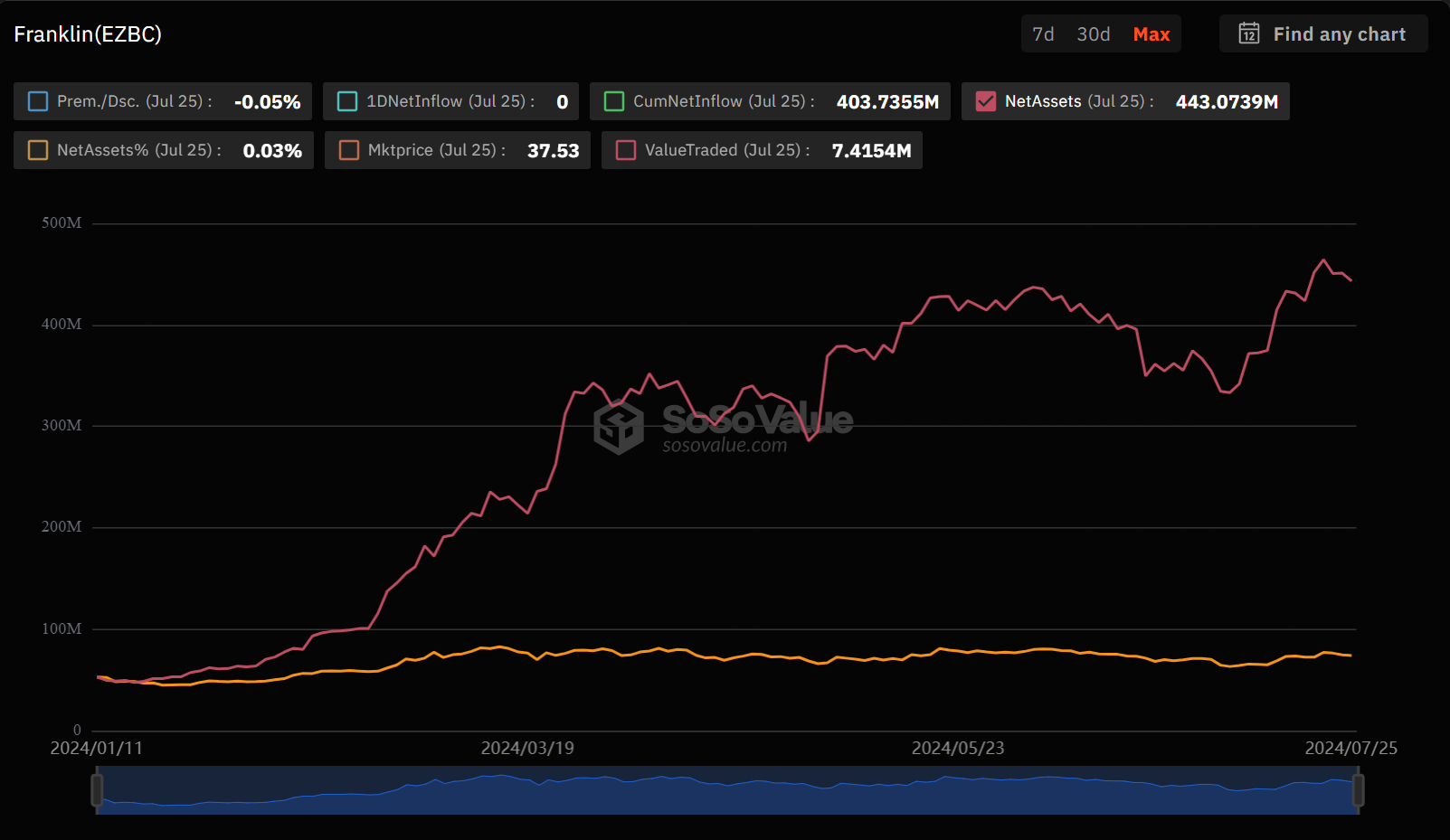Click the NetAssets value 443.0739M

click(x=1227, y=102)
